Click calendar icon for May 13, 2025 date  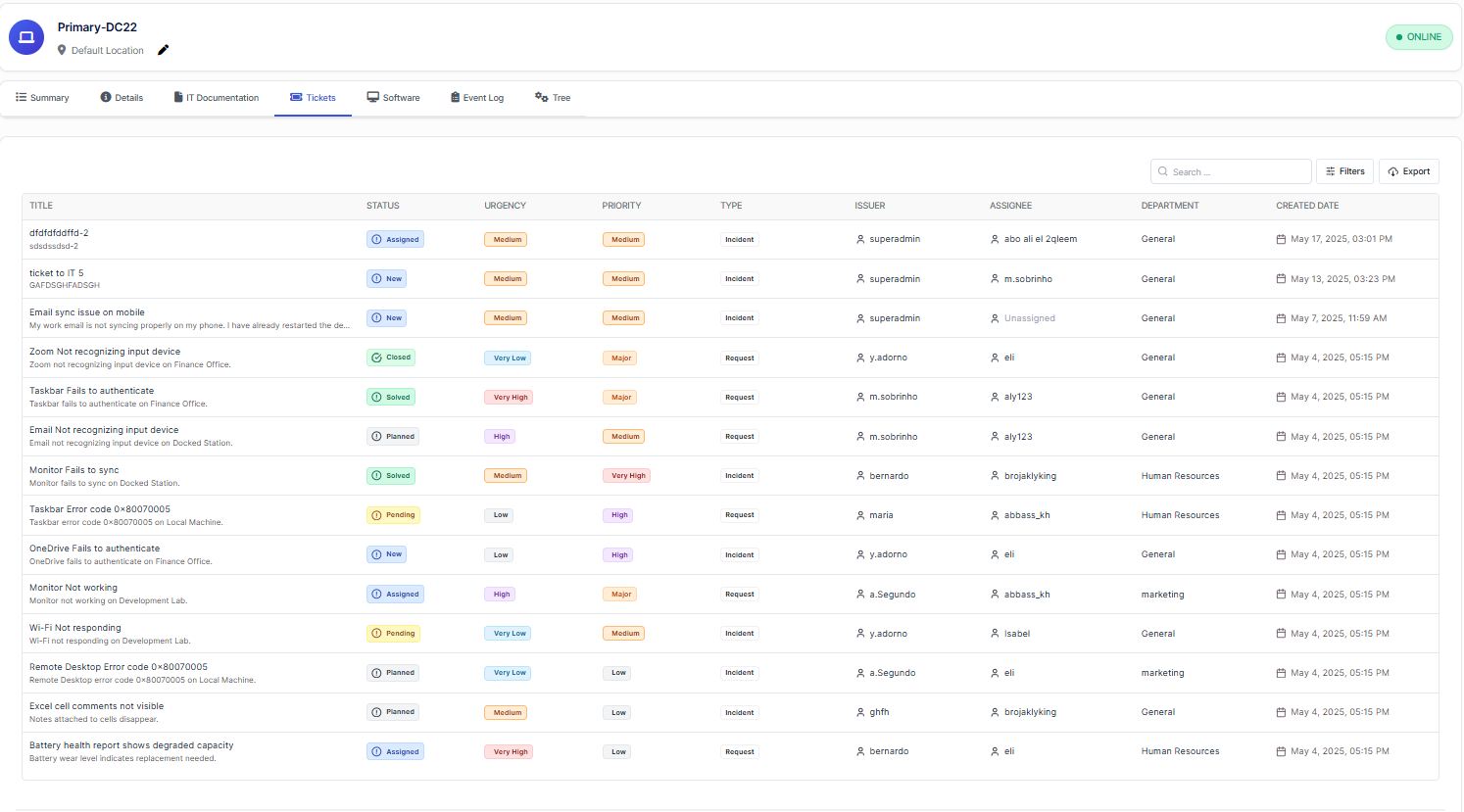coord(1281,279)
